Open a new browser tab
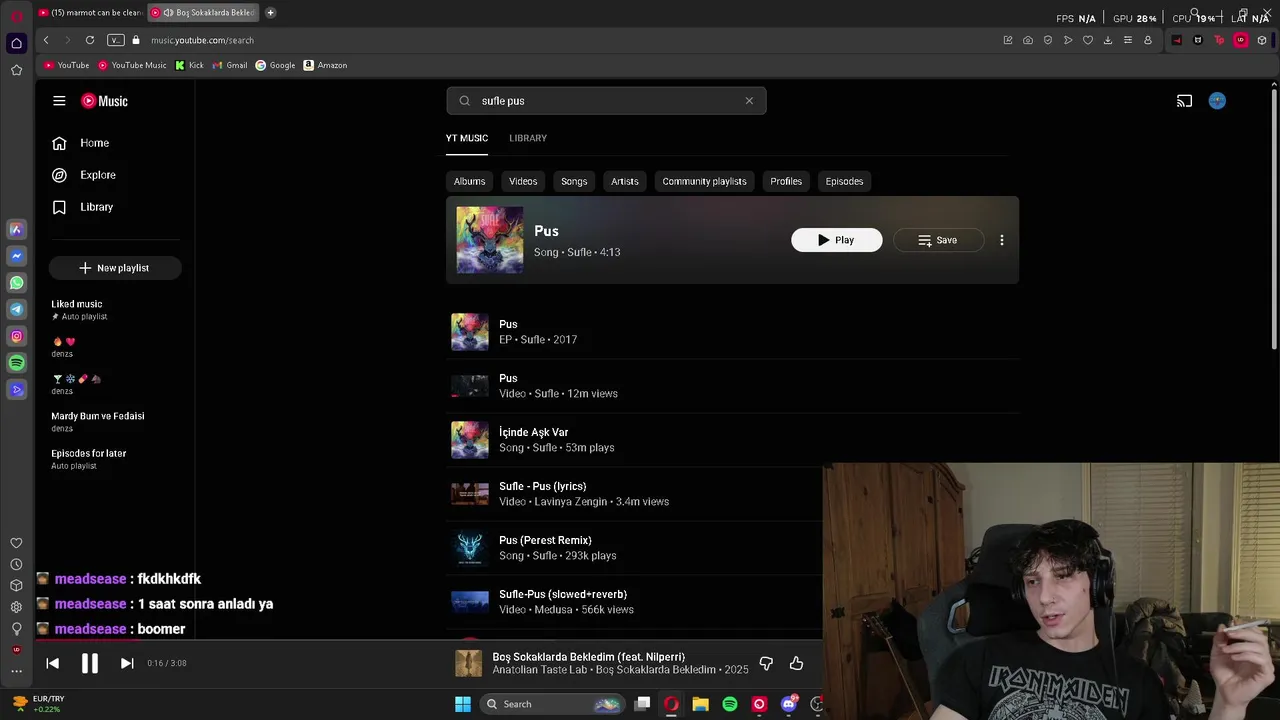The width and height of the screenshot is (1280, 720). [270, 13]
